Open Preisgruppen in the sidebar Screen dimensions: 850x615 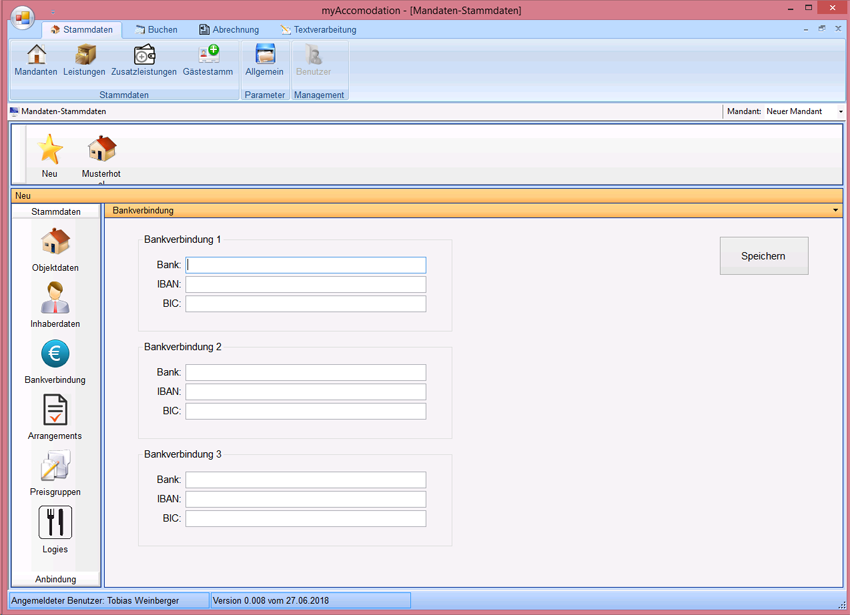click(x=55, y=472)
